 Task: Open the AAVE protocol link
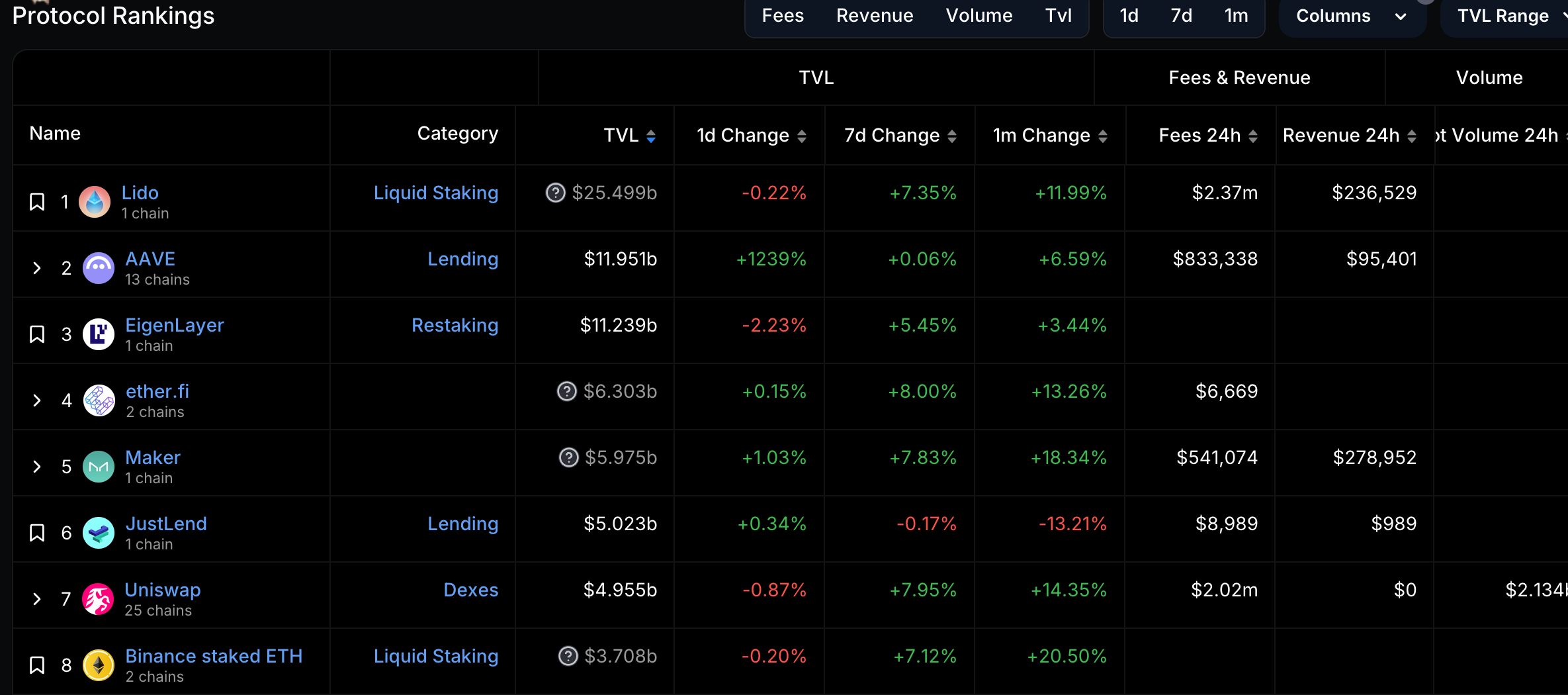tap(150, 259)
